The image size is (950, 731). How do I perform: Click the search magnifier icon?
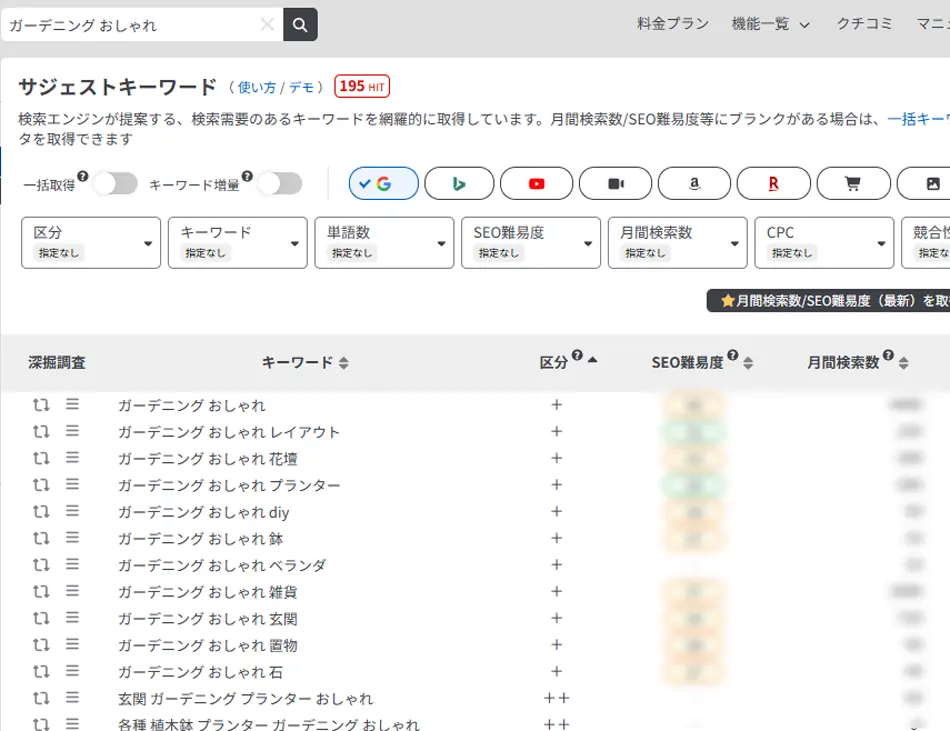[x=299, y=23]
